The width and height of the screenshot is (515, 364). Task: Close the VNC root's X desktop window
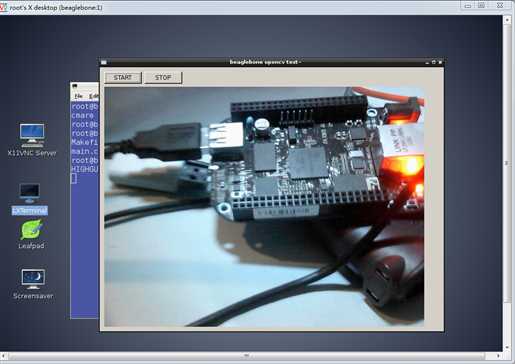[500, 6]
